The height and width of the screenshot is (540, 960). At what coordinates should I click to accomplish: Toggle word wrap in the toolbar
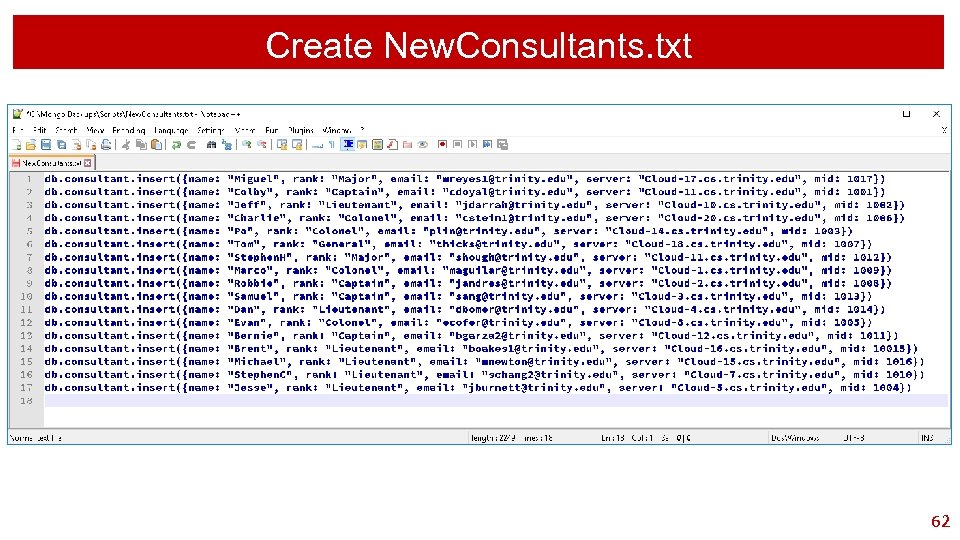pyautogui.click(x=317, y=144)
